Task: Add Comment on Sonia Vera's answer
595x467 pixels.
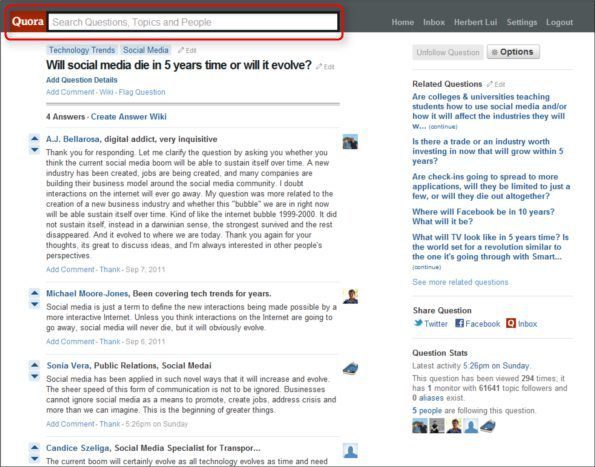Action: coord(70,424)
